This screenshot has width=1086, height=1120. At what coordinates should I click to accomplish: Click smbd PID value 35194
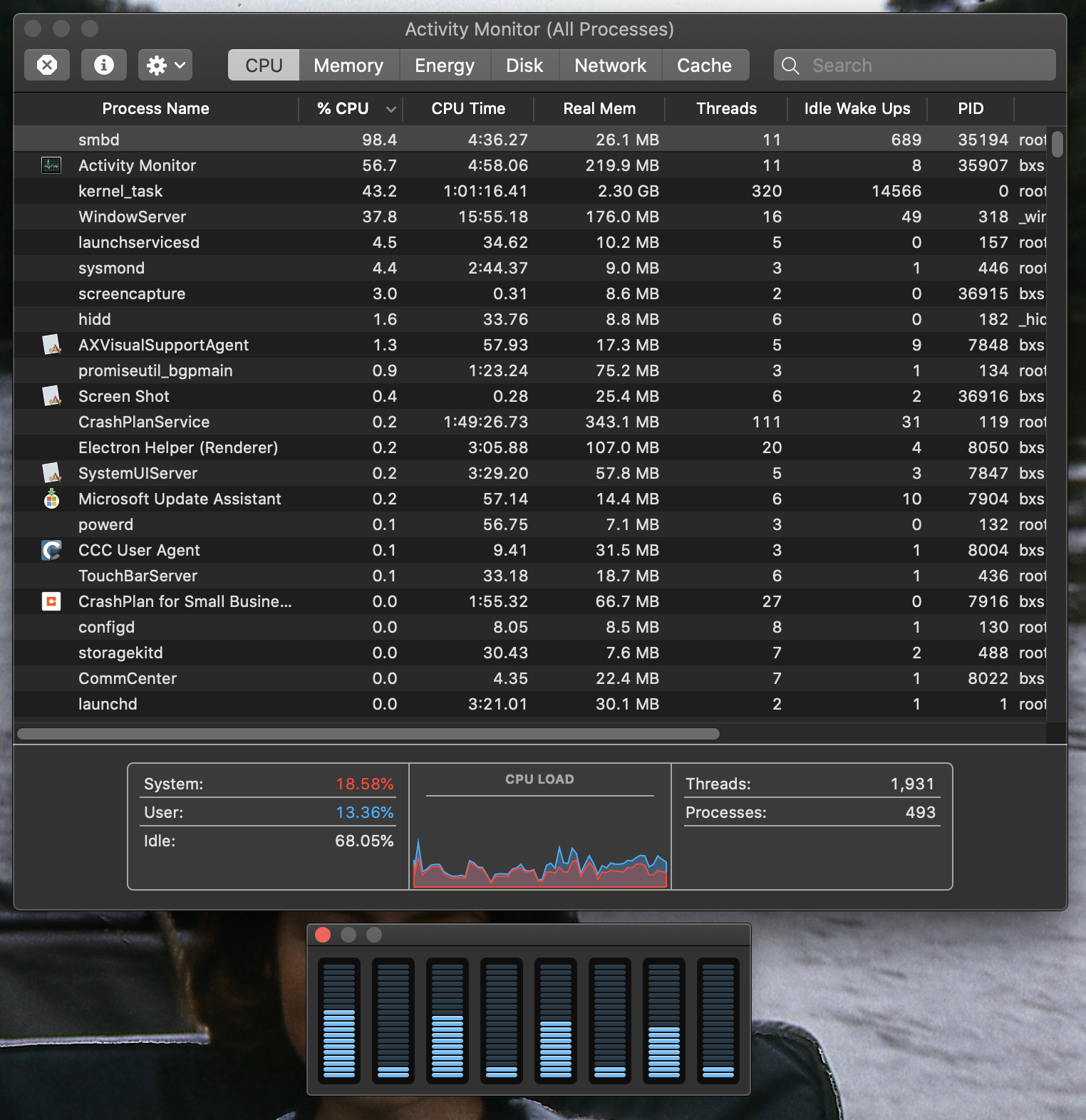[983, 140]
